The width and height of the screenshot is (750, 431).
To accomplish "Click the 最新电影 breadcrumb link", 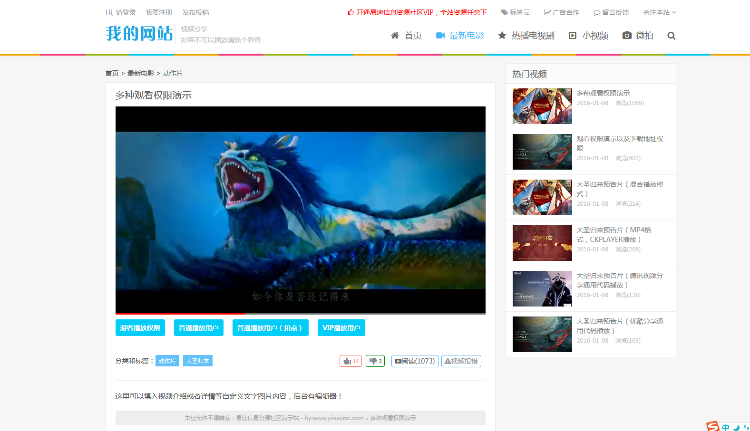I will click(x=141, y=73).
